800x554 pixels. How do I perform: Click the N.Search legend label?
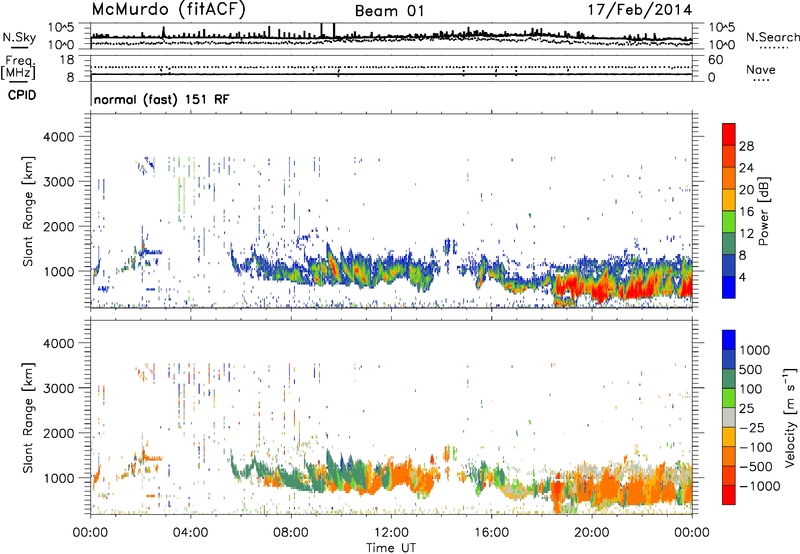[772, 37]
